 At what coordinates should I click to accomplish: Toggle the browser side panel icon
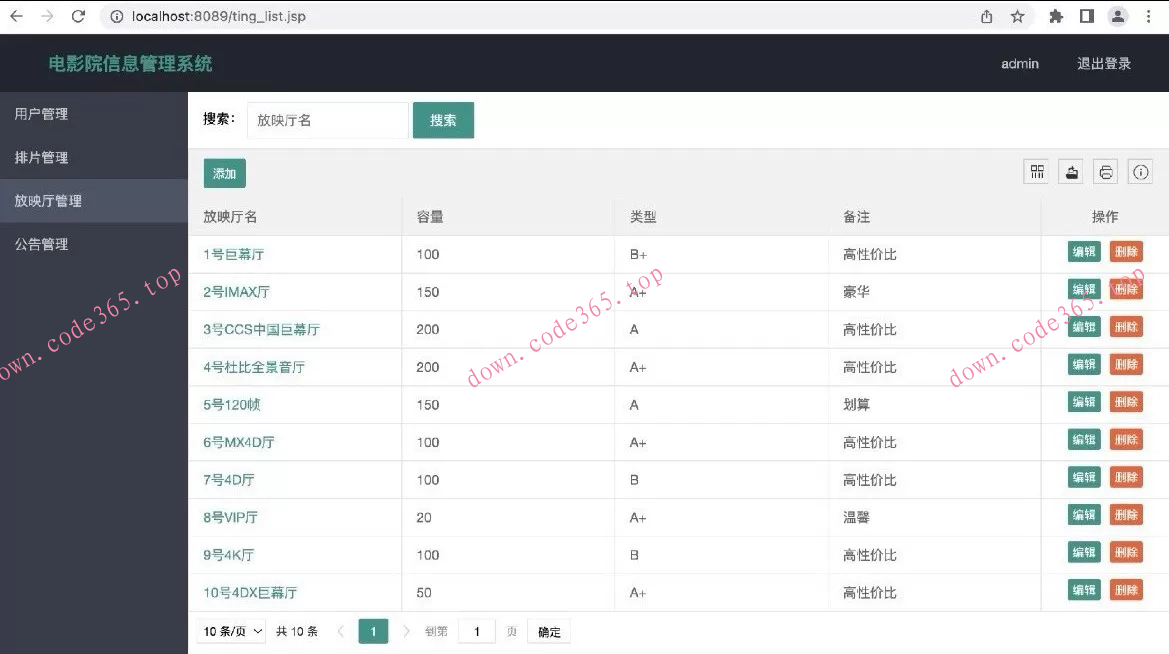point(1086,16)
